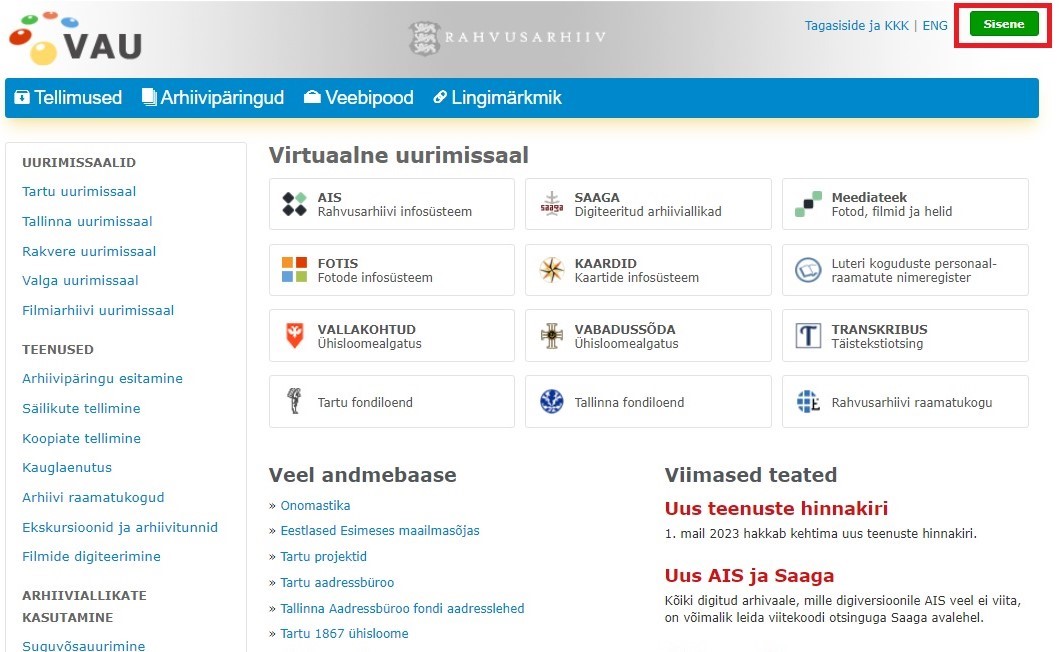Screen dimensions: 1059x652
Task: Open KAARDID compass star icon
Action: pyautogui.click(x=551, y=270)
